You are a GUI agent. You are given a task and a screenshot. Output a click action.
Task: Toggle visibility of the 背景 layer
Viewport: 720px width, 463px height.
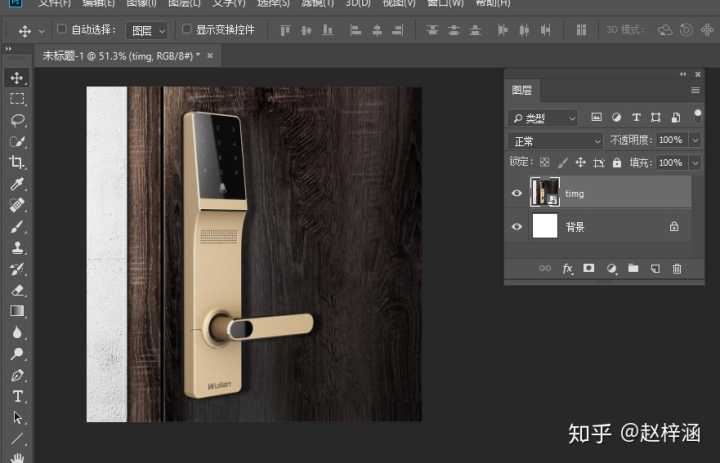click(517, 227)
